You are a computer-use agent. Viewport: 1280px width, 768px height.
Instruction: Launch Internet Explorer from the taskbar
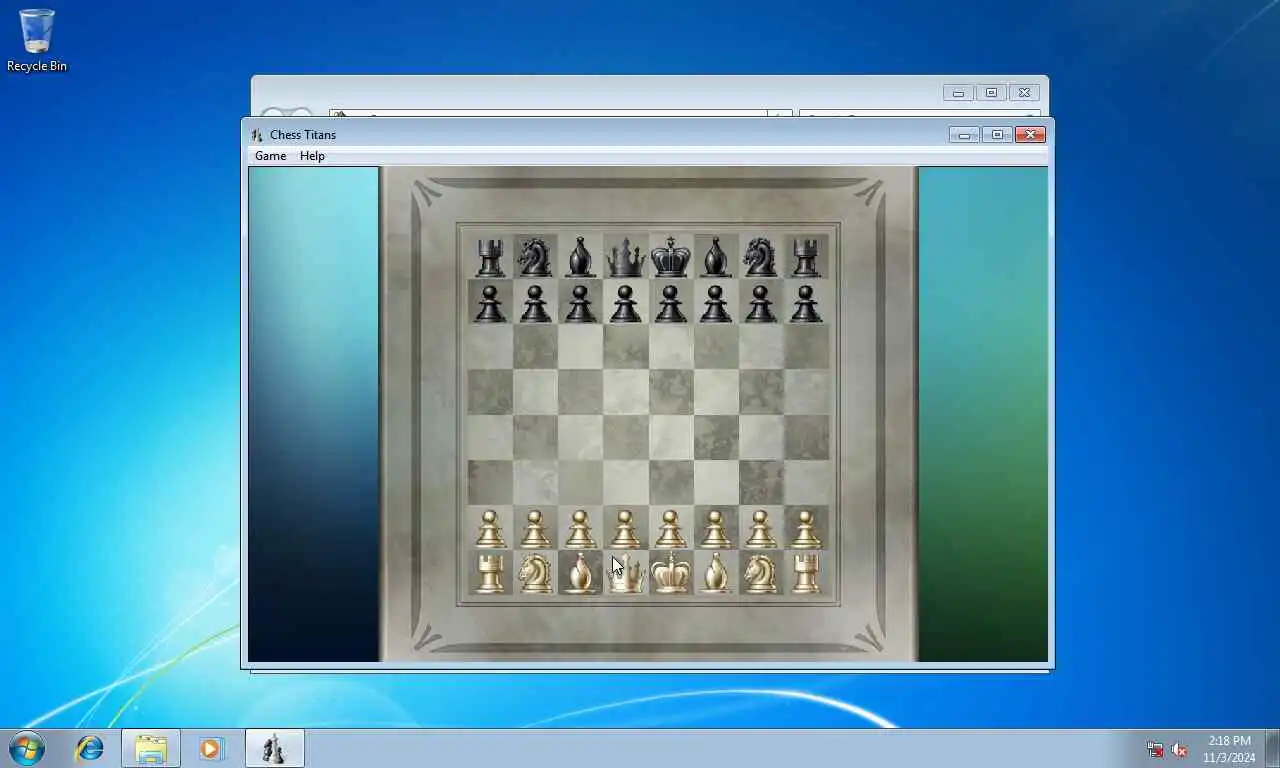pyautogui.click(x=90, y=748)
